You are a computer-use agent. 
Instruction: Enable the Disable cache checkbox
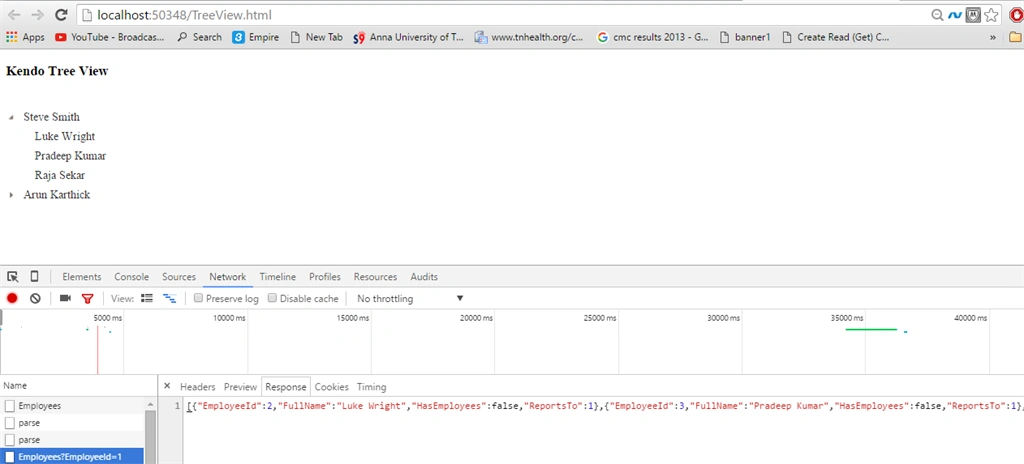coord(272,298)
